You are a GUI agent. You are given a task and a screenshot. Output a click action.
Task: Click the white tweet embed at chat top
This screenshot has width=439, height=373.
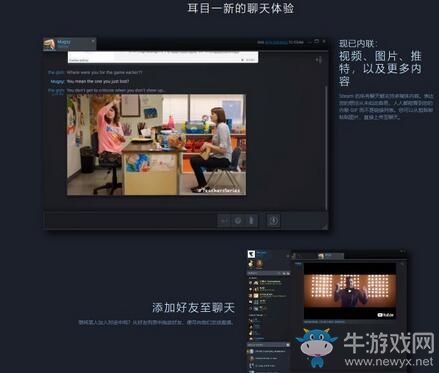tap(163, 57)
